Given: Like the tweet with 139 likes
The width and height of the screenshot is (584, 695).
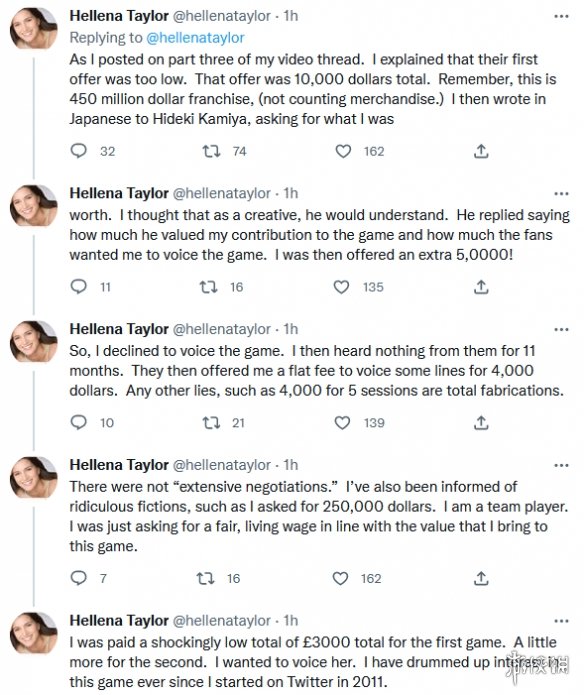Looking at the screenshot, I should pos(342,423).
